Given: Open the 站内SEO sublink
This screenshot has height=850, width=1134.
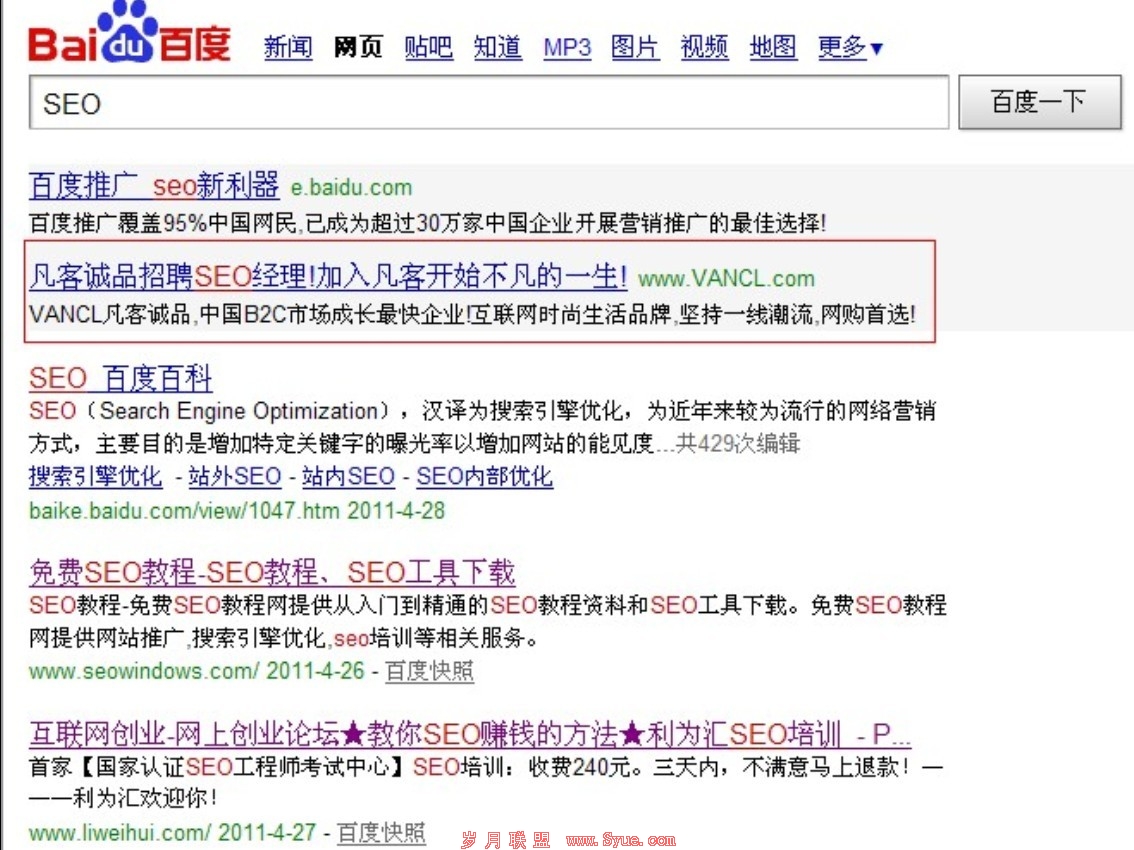Looking at the screenshot, I should coord(349,476).
